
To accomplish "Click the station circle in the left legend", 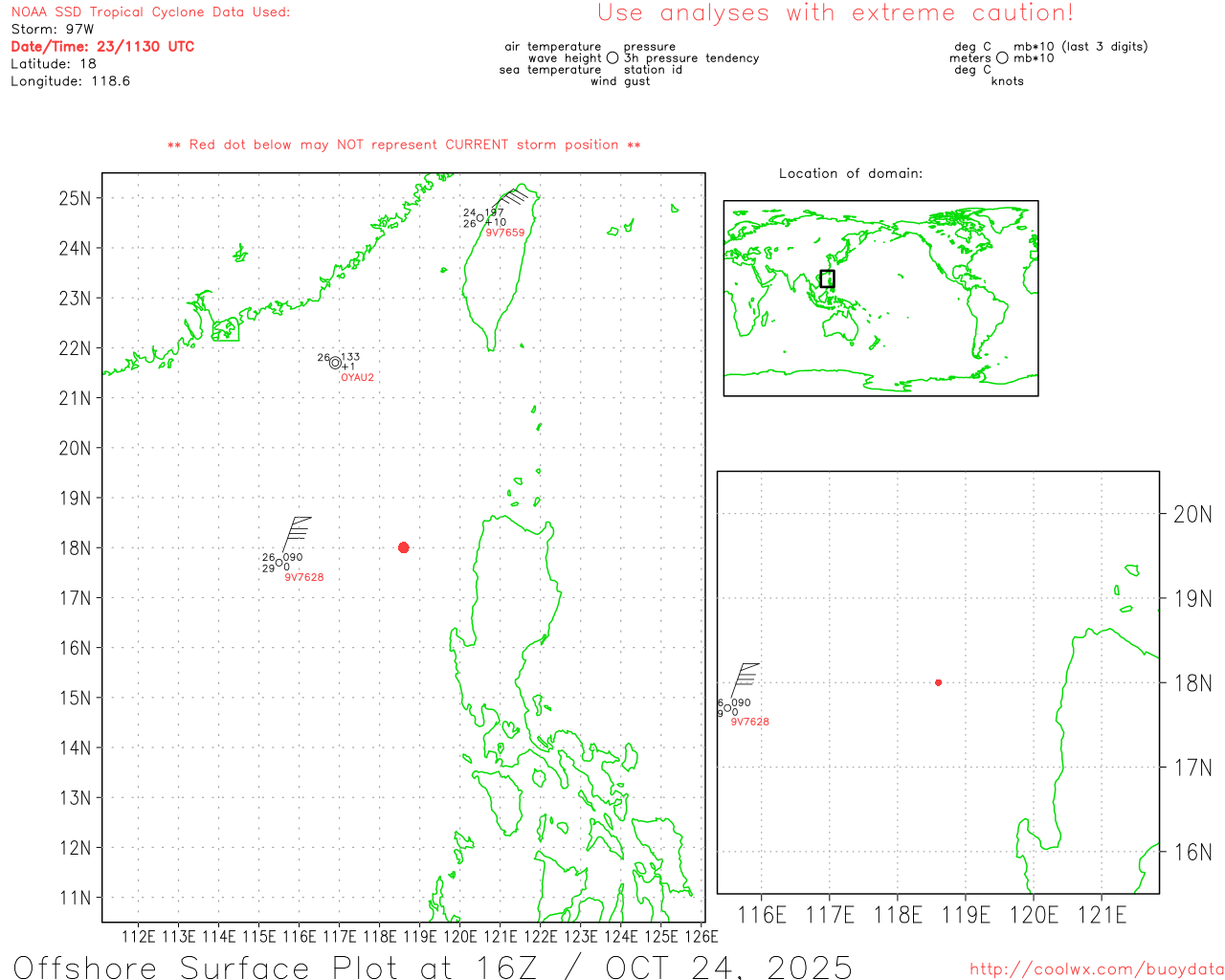I will [612, 58].
